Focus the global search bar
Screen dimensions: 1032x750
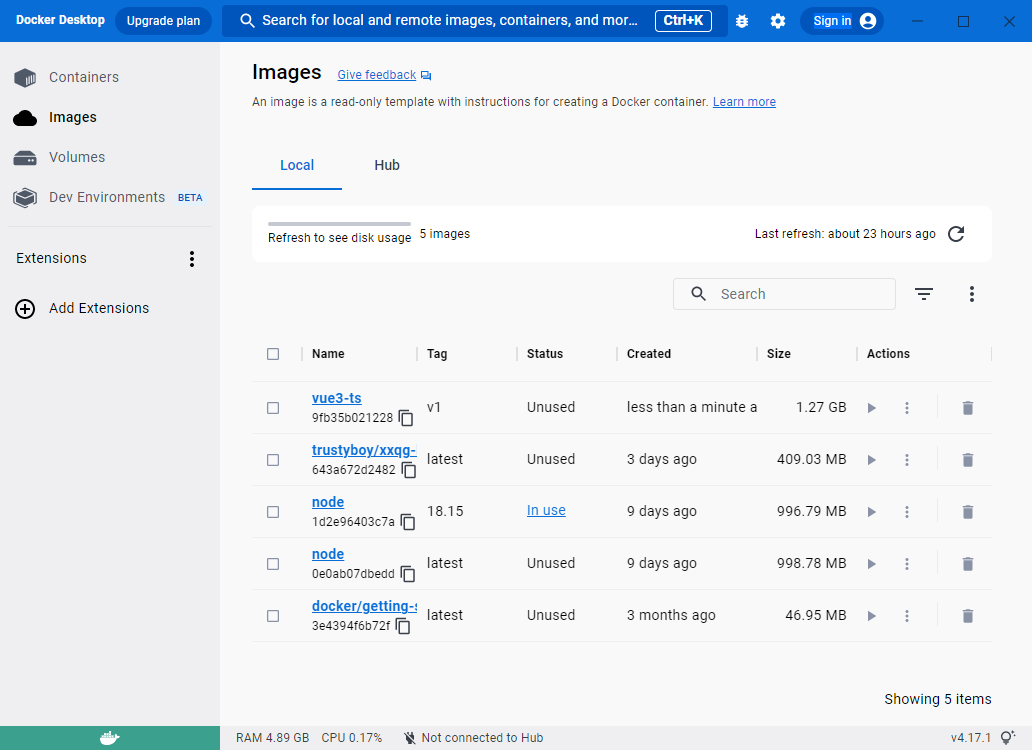474,21
